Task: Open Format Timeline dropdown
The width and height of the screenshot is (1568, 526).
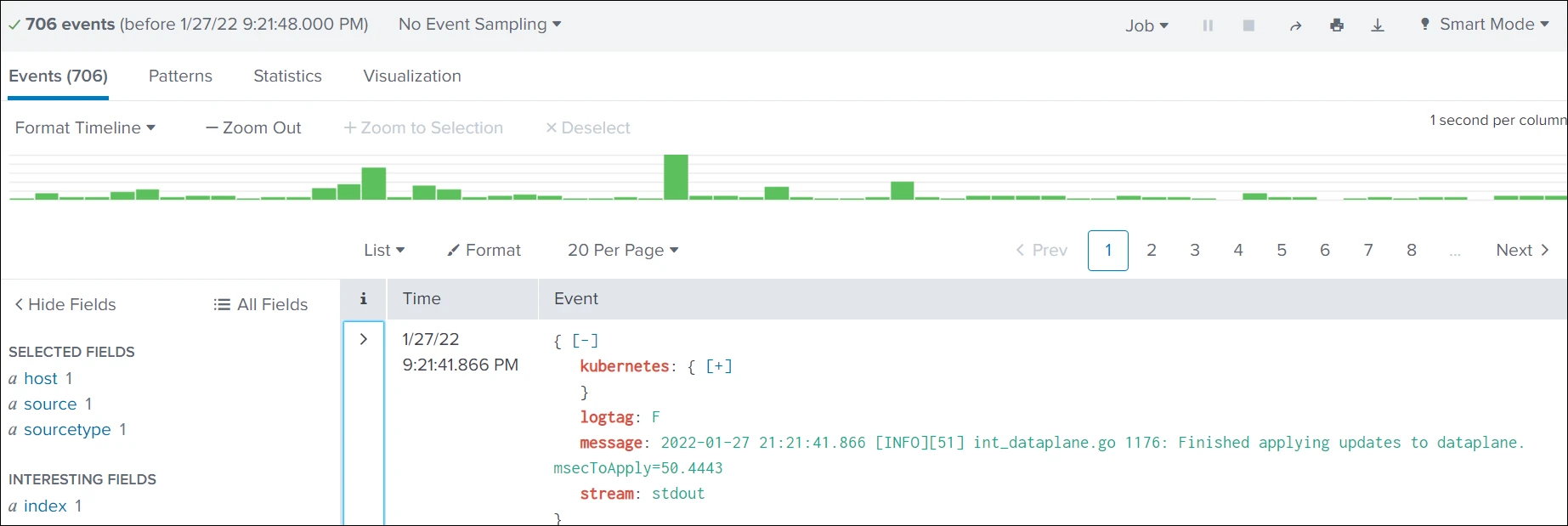Action: (x=85, y=127)
